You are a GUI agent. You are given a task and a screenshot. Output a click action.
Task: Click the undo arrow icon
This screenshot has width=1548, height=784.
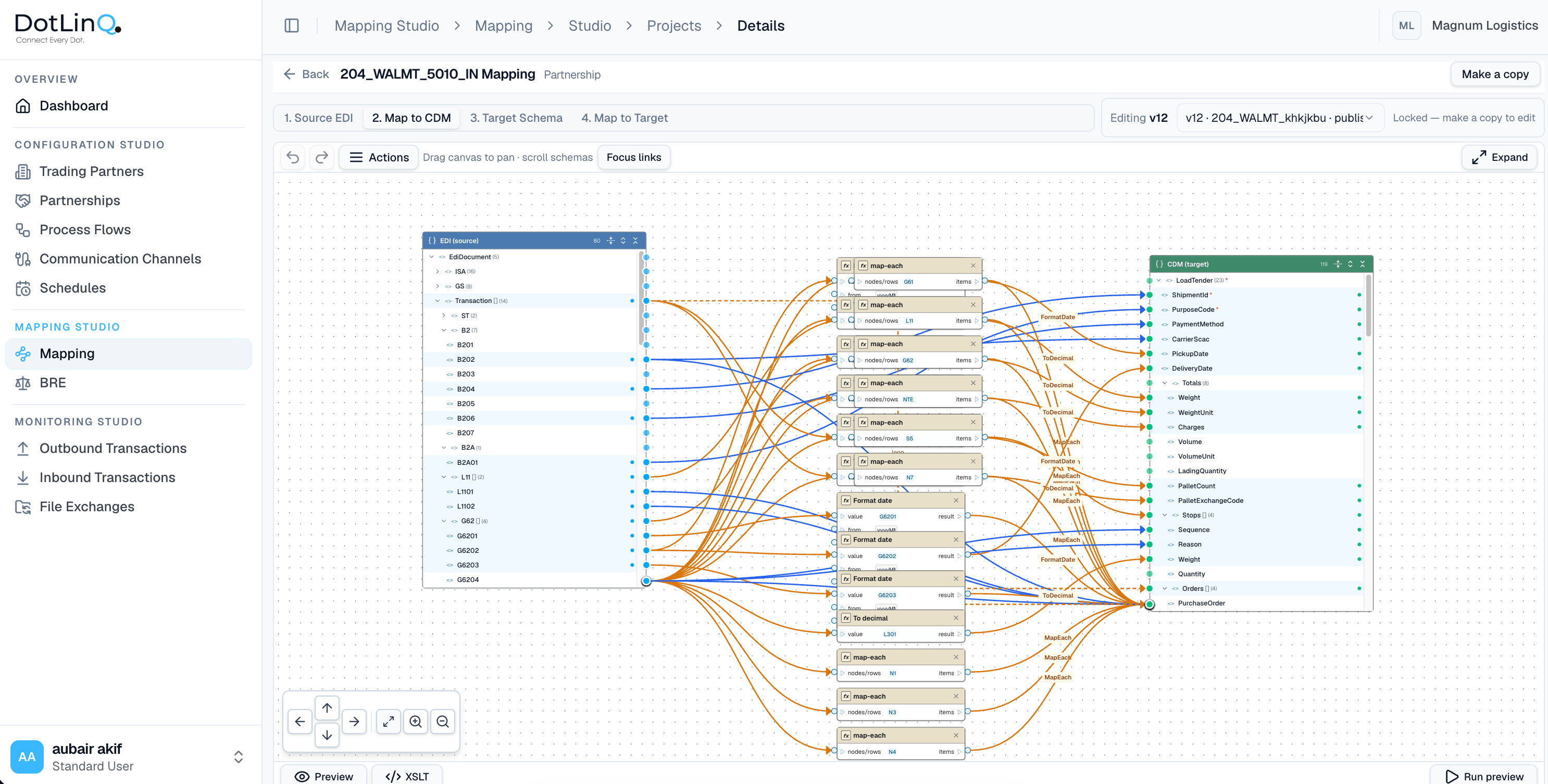(x=293, y=157)
